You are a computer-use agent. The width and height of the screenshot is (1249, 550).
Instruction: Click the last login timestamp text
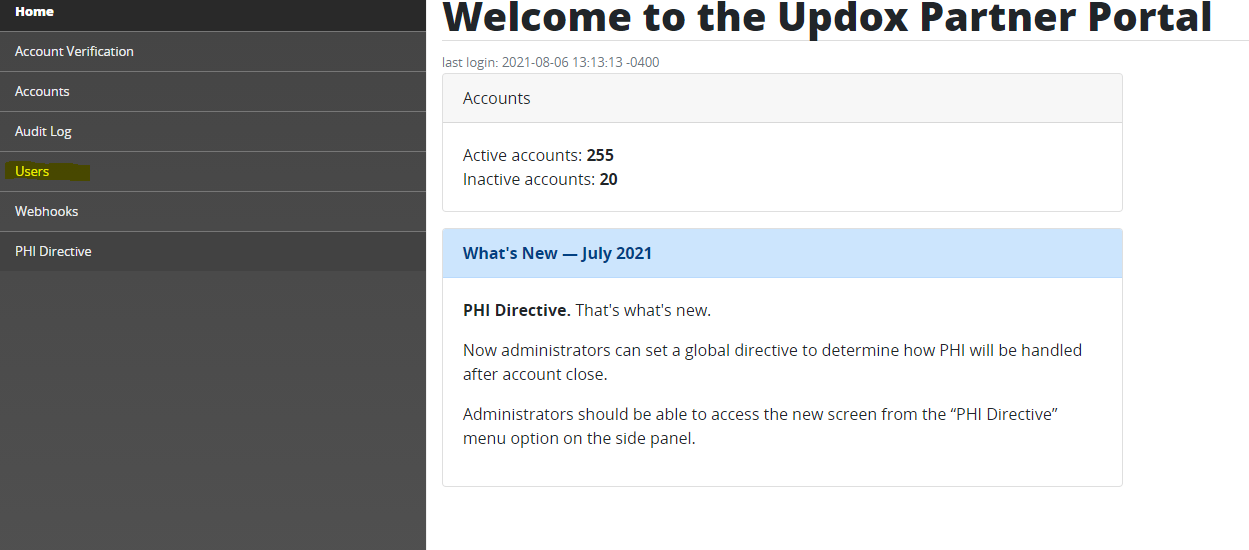click(551, 62)
